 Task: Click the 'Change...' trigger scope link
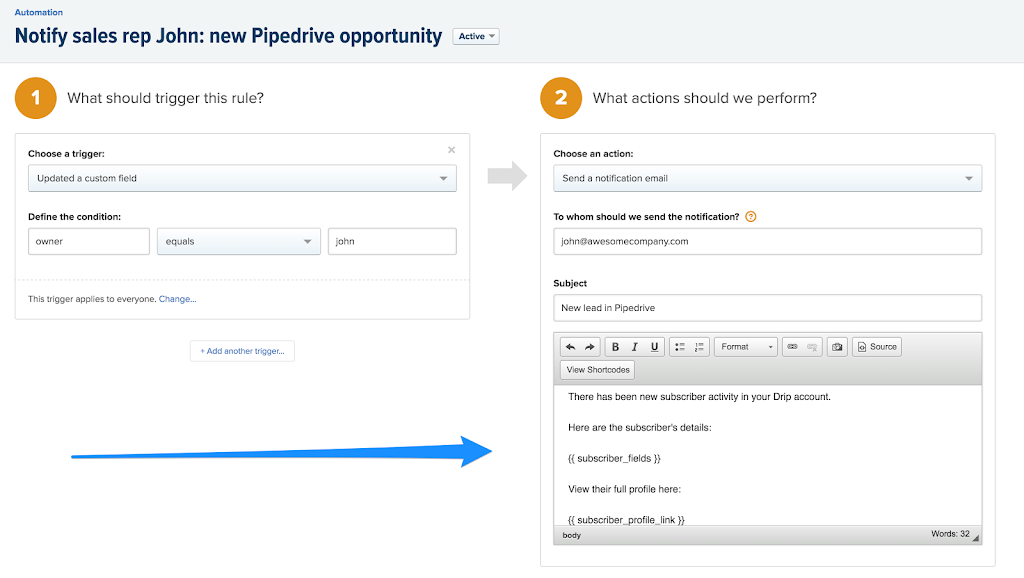click(178, 299)
